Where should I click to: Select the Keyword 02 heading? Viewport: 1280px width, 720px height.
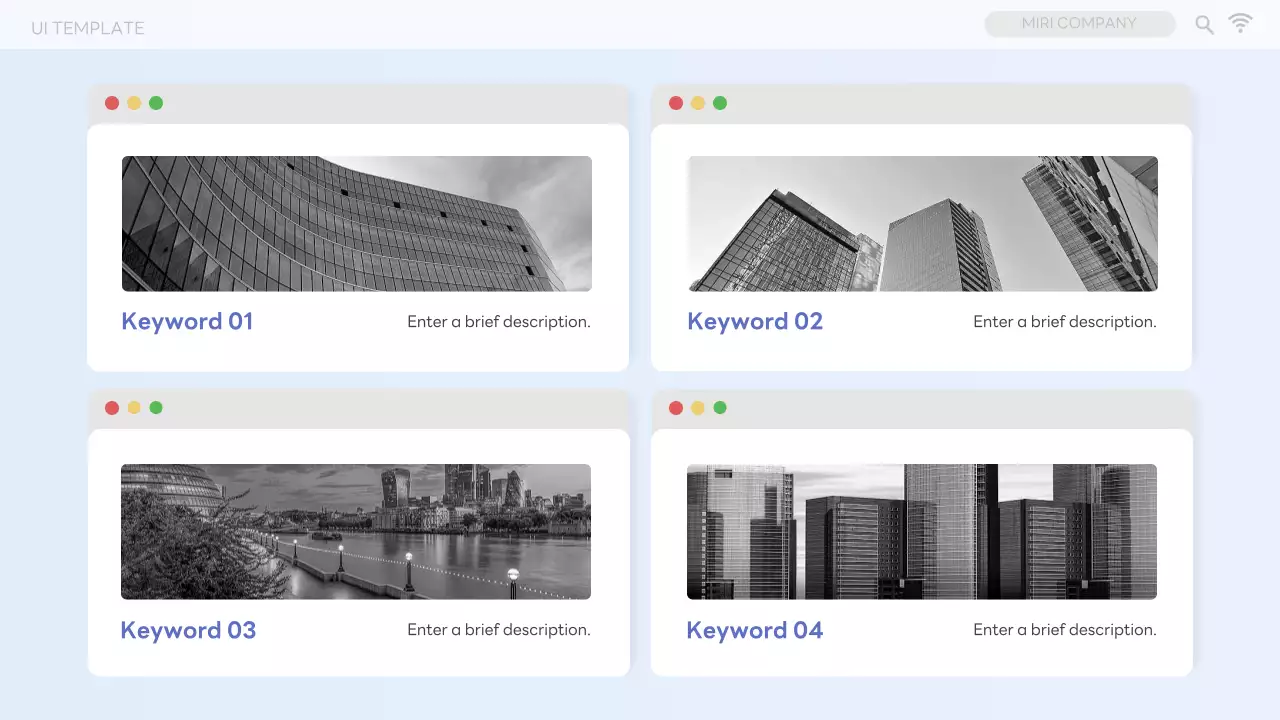(755, 321)
